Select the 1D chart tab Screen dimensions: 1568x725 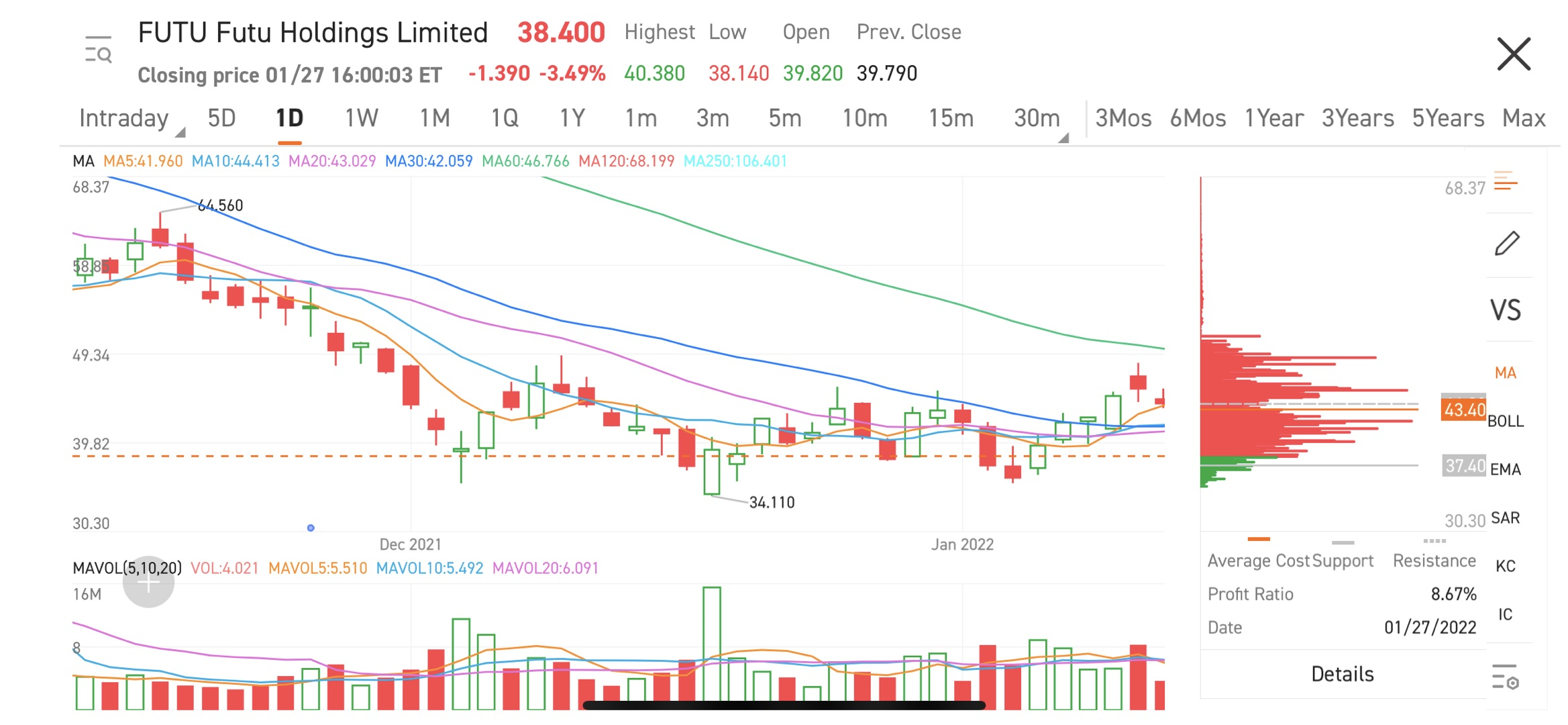[x=289, y=118]
